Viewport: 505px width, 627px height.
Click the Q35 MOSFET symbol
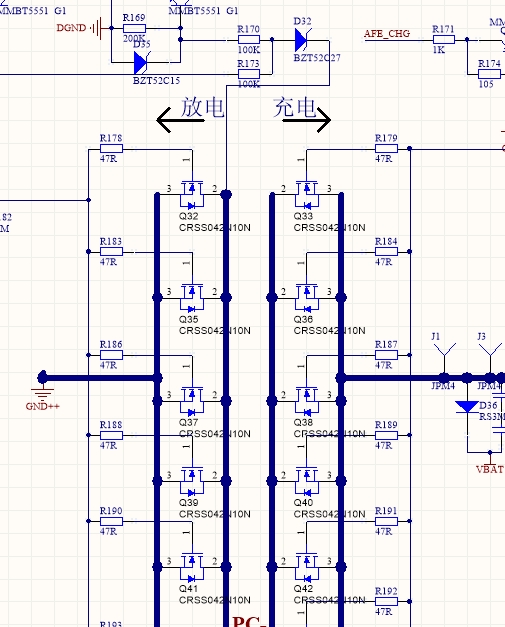click(192, 298)
